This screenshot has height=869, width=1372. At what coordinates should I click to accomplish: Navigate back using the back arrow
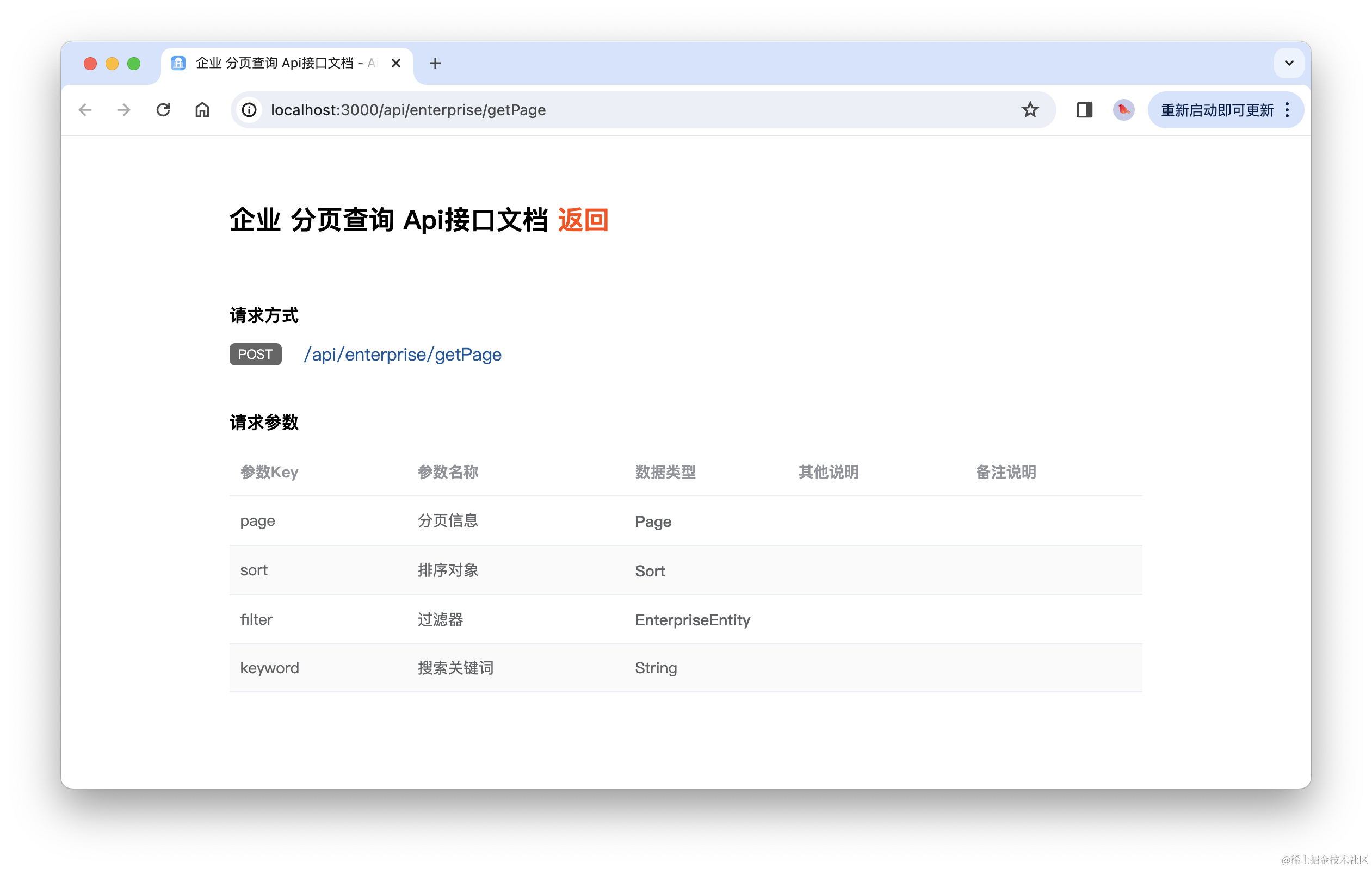[84, 110]
